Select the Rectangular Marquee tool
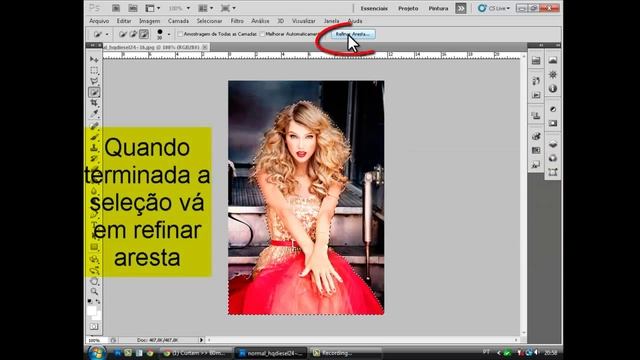The image size is (640, 360). coord(94,71)
